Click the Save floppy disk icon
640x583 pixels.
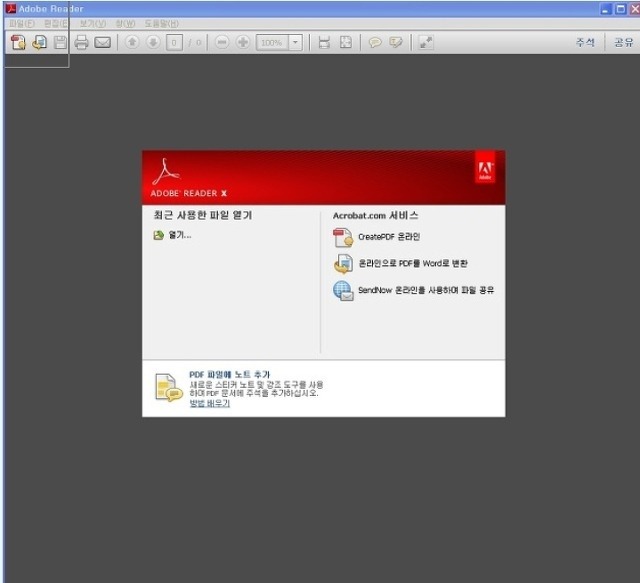[x=60, y=42]
